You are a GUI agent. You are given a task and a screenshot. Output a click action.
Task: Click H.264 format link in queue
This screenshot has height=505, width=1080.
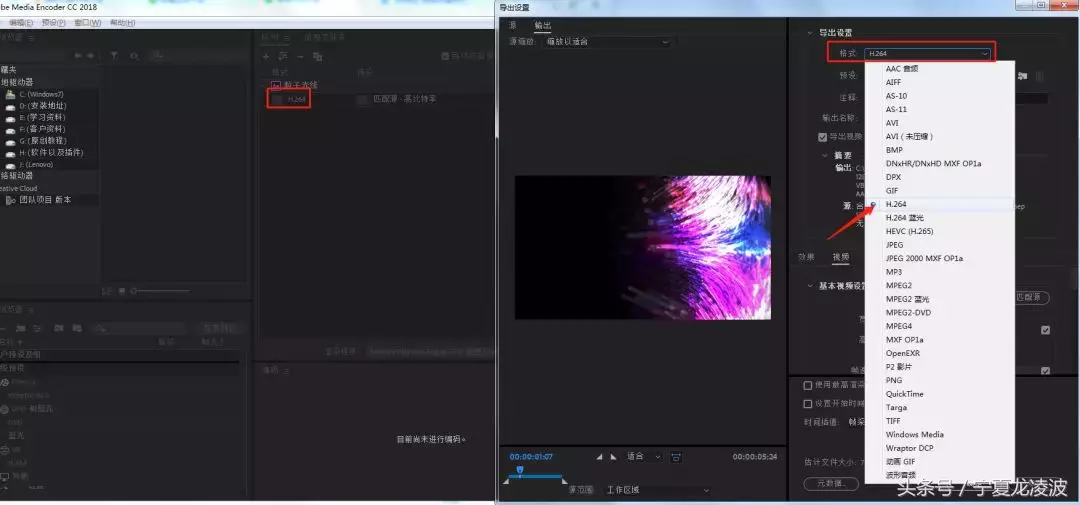[296, 99]
